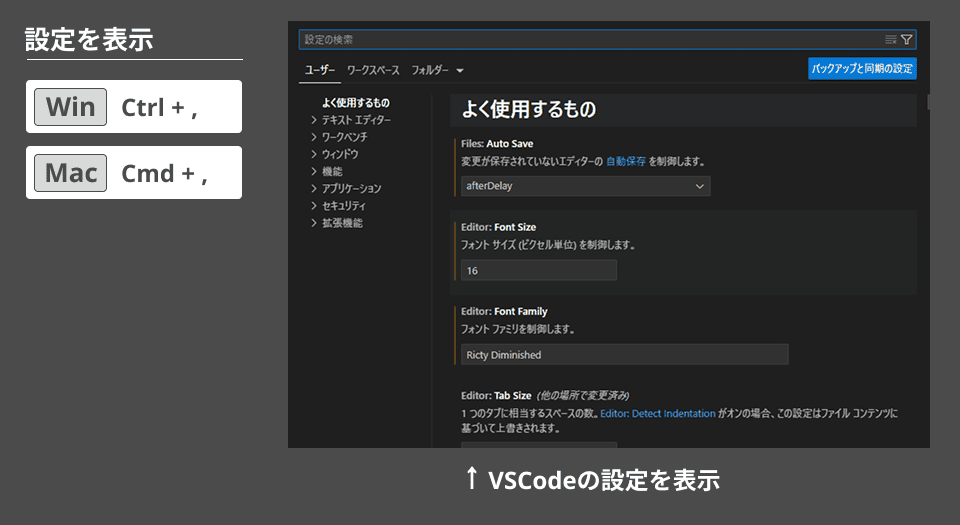The width and height of the screenshot is (960, 525).
Task: Click the Files: Auto Save setting title
Action: 497,144
